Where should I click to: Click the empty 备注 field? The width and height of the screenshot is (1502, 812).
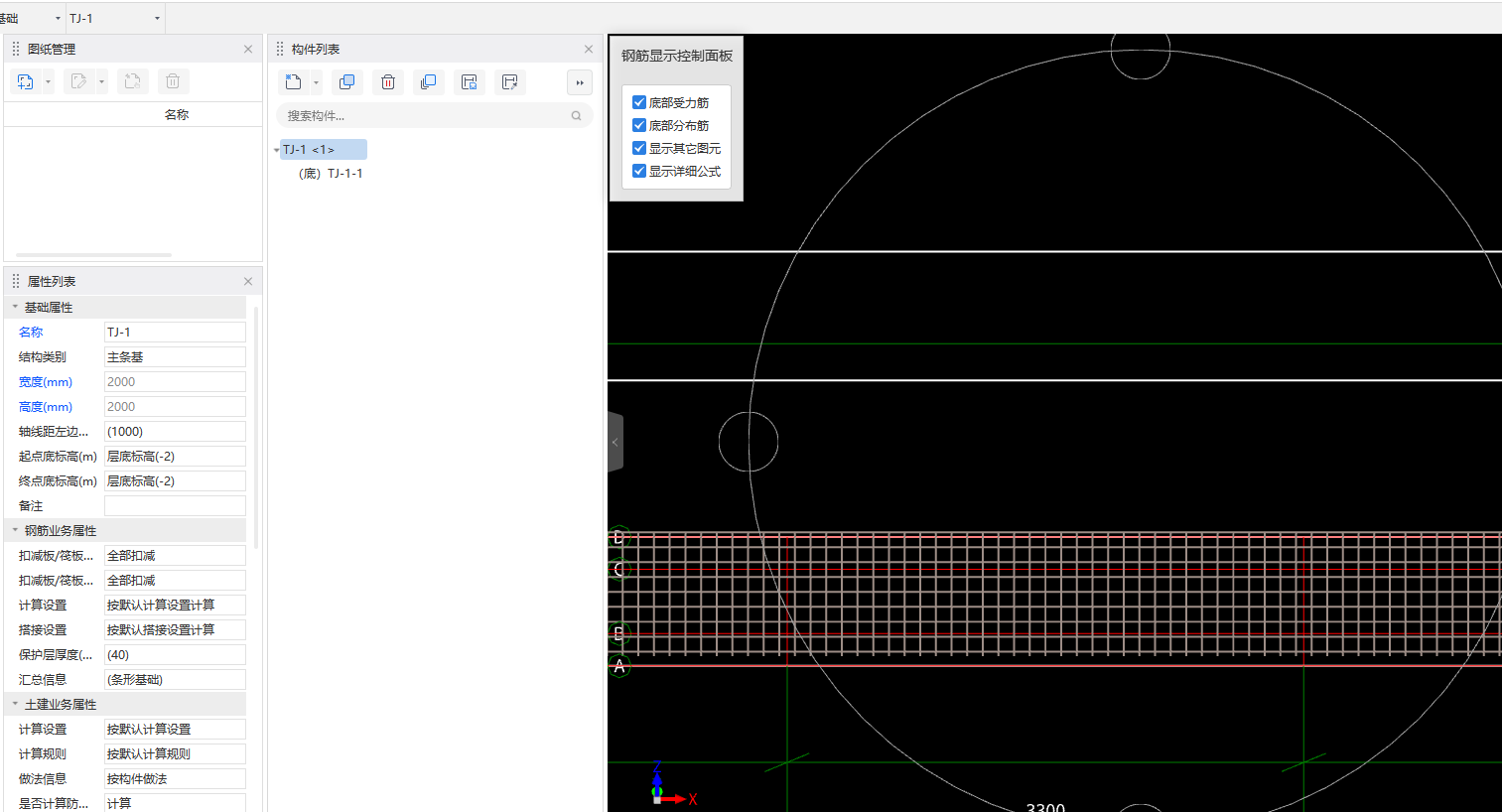[175, 505]
